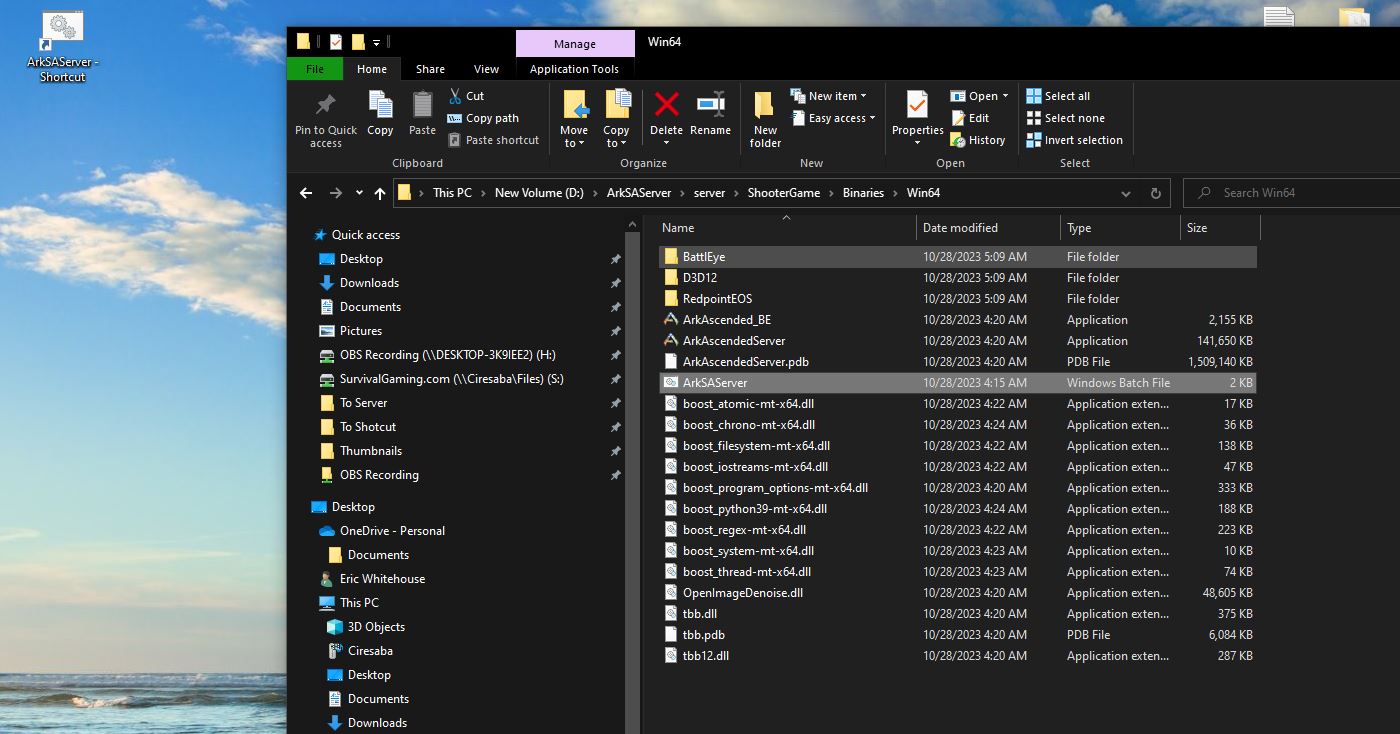Select the ArkAscendedServer.pdb file

pos(957,362)
